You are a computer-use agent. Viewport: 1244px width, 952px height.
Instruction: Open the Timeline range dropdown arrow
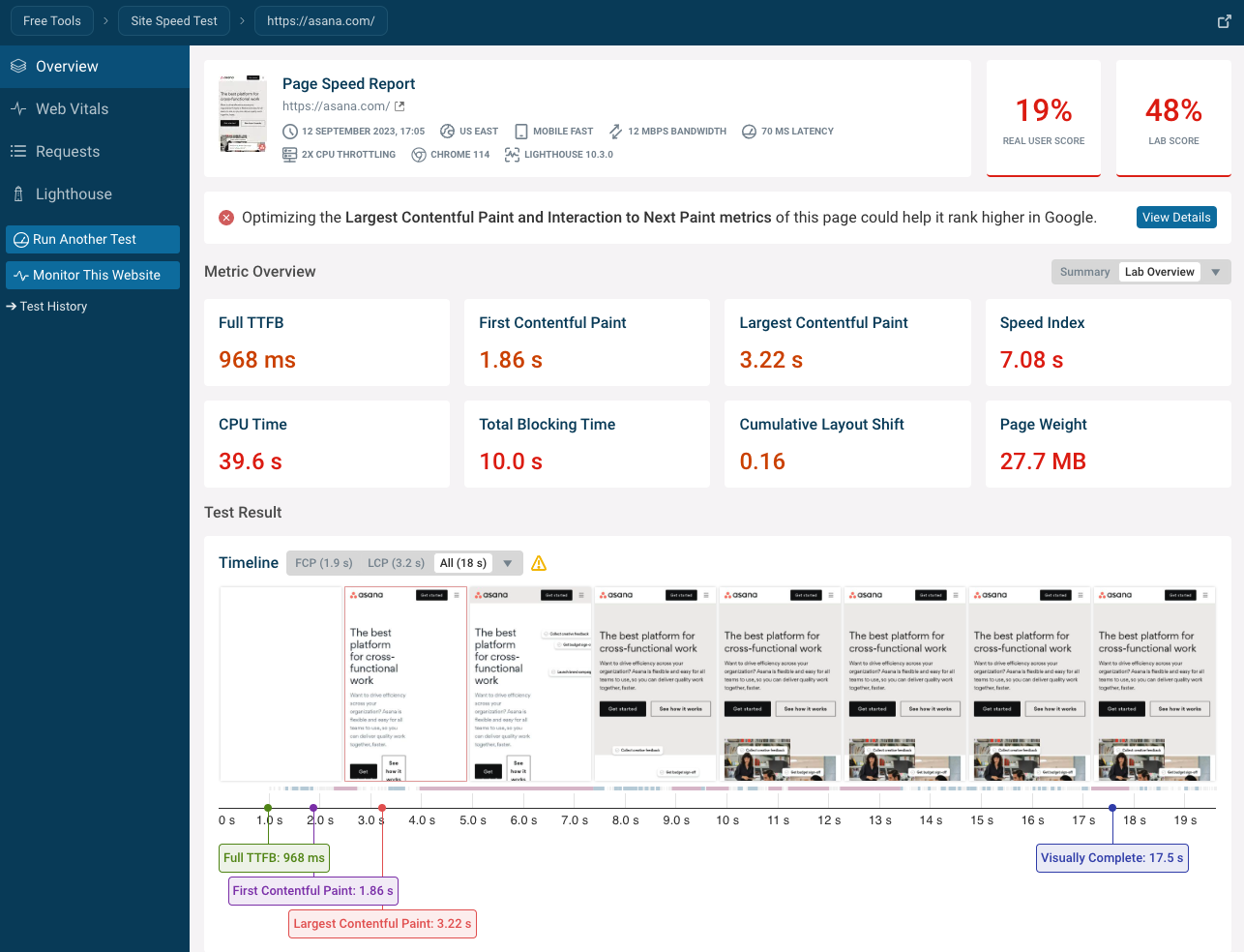pos(508,563)
